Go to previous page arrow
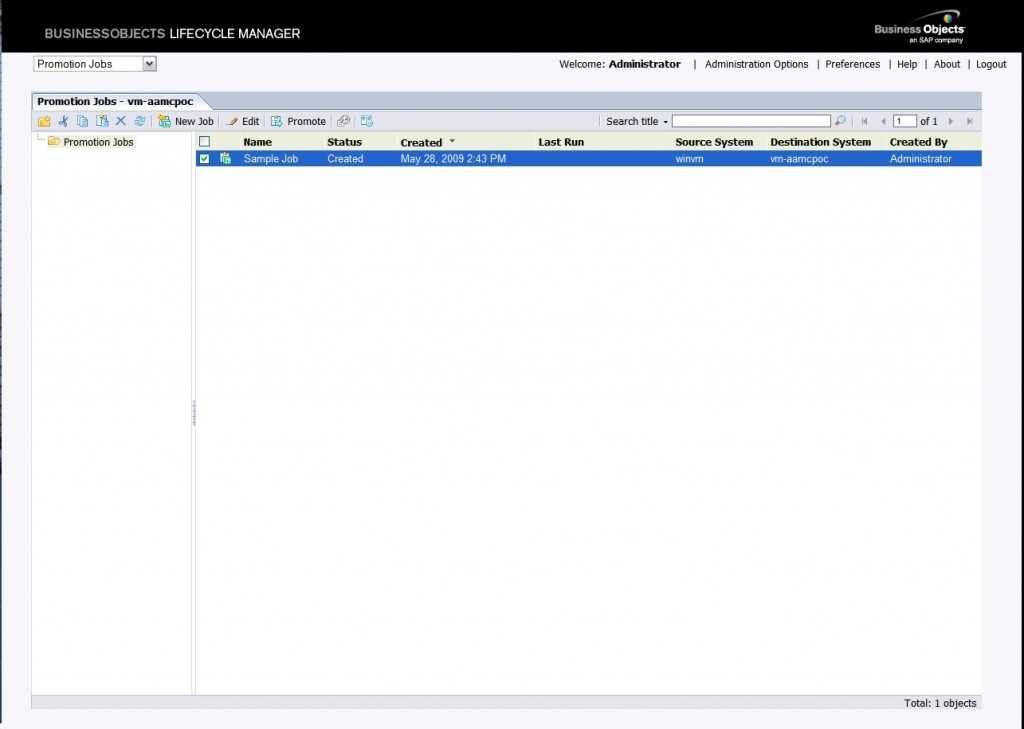The image size is (1024, 729). [884, 122]
